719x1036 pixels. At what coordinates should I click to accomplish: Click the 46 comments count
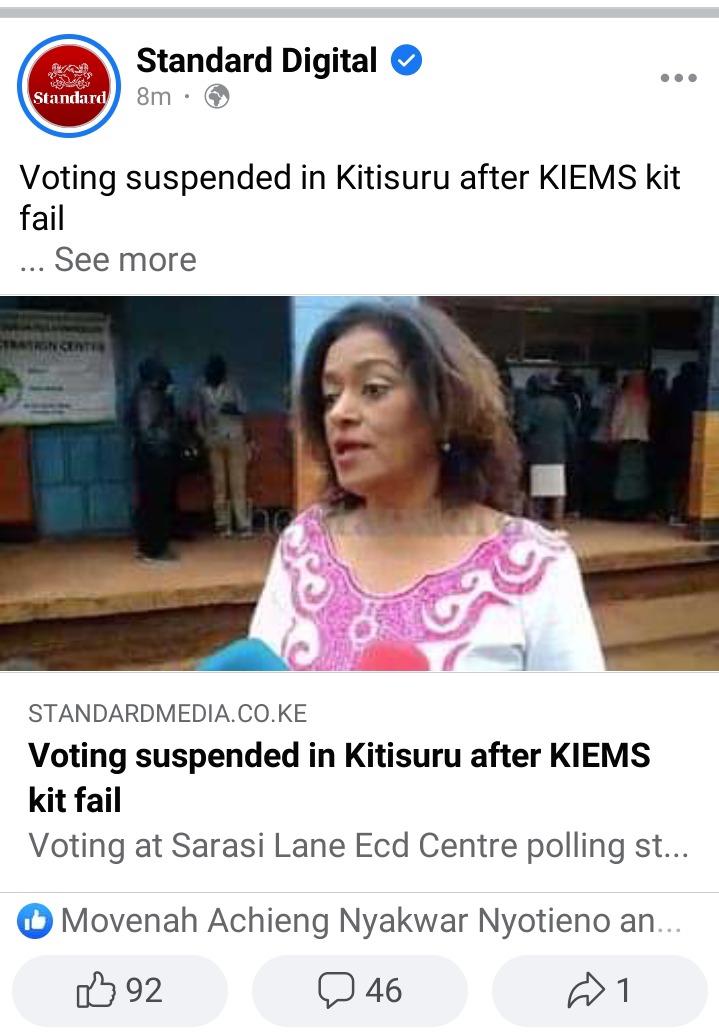click(383, 990)
